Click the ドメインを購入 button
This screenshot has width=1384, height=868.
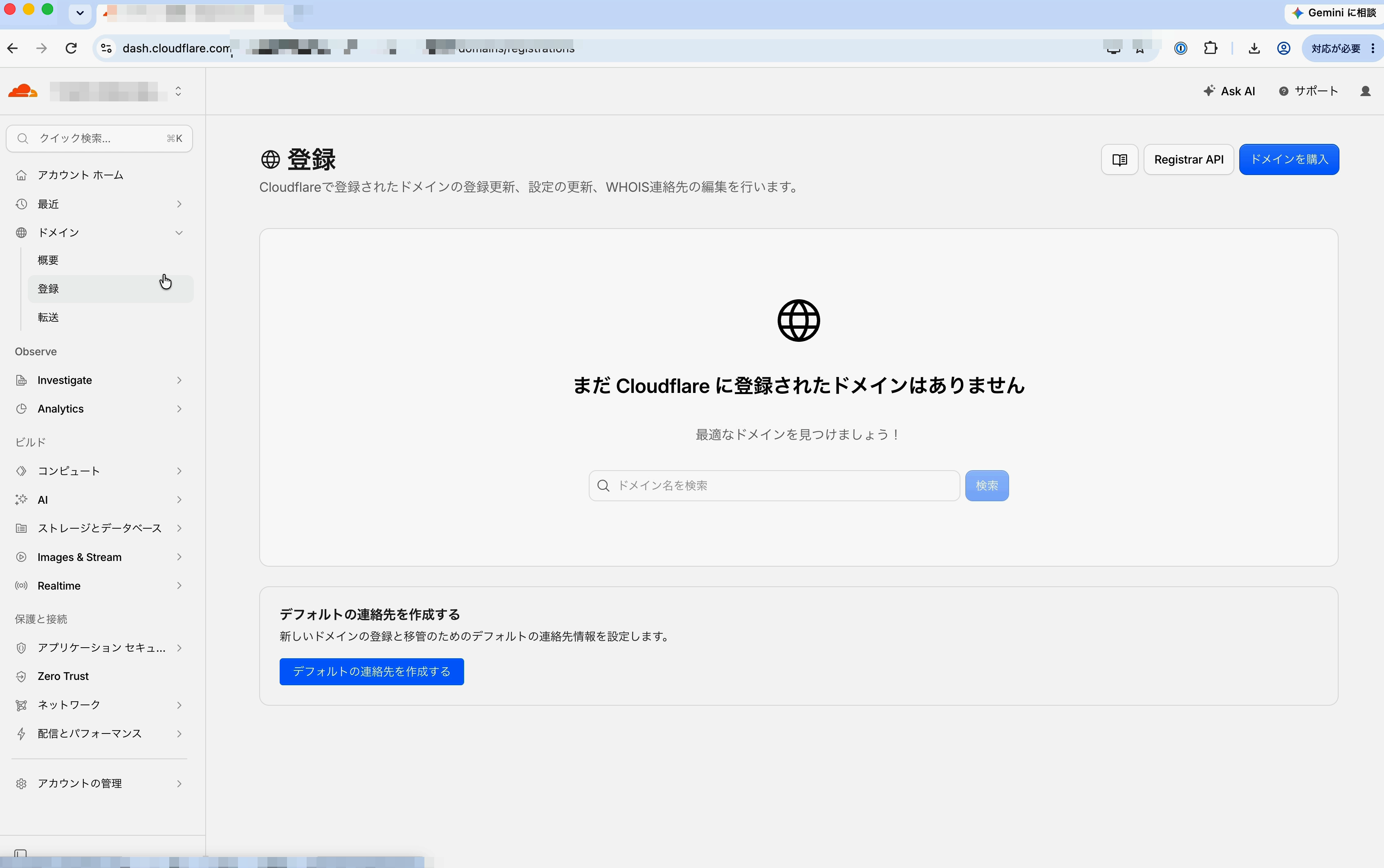(1289, 159)
